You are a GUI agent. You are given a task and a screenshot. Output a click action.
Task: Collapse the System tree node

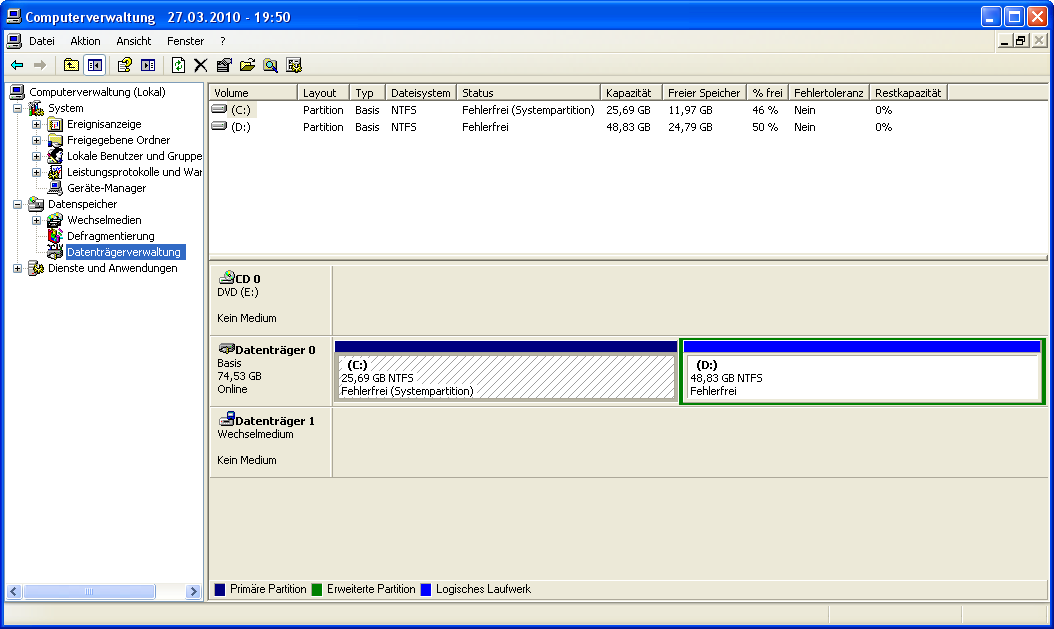point(17,108)
